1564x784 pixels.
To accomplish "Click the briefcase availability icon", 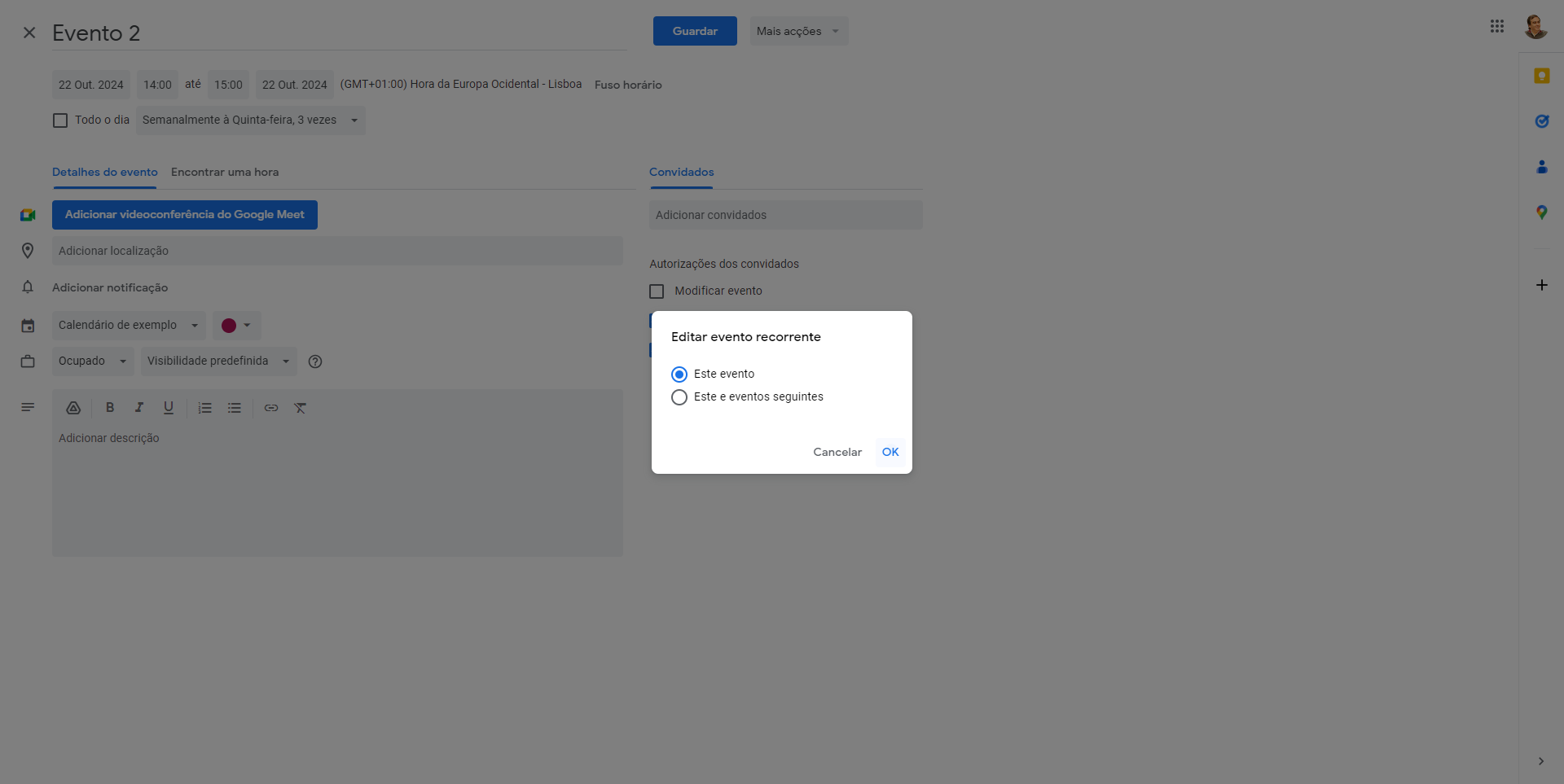I will tap(28, 361).
